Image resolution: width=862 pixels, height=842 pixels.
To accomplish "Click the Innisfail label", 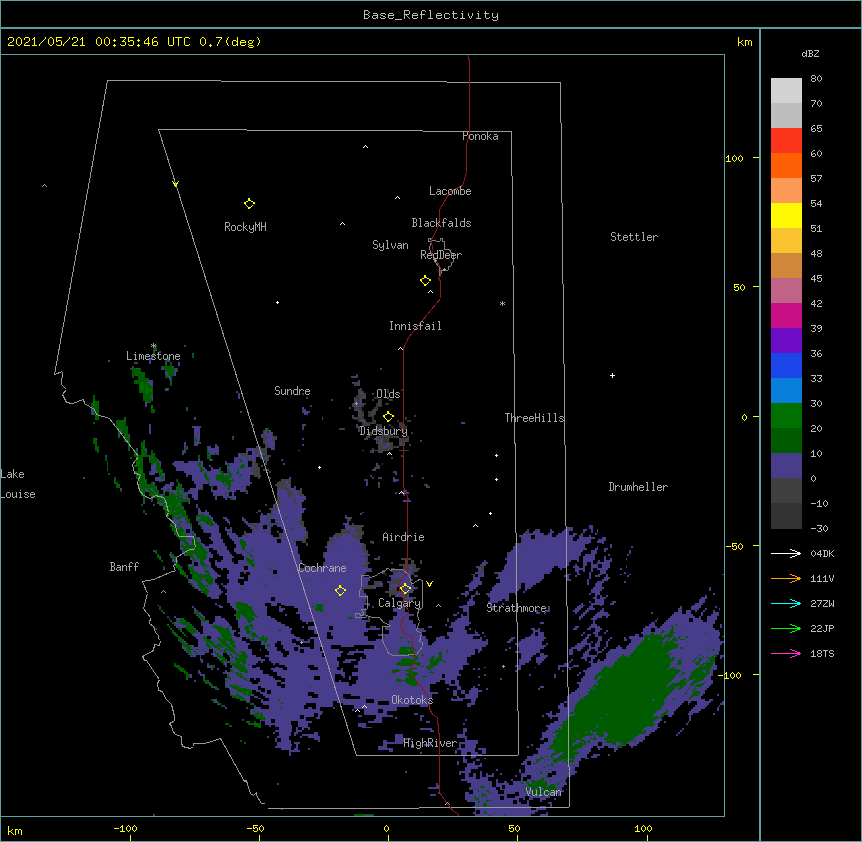I will (x=415, y=326).
